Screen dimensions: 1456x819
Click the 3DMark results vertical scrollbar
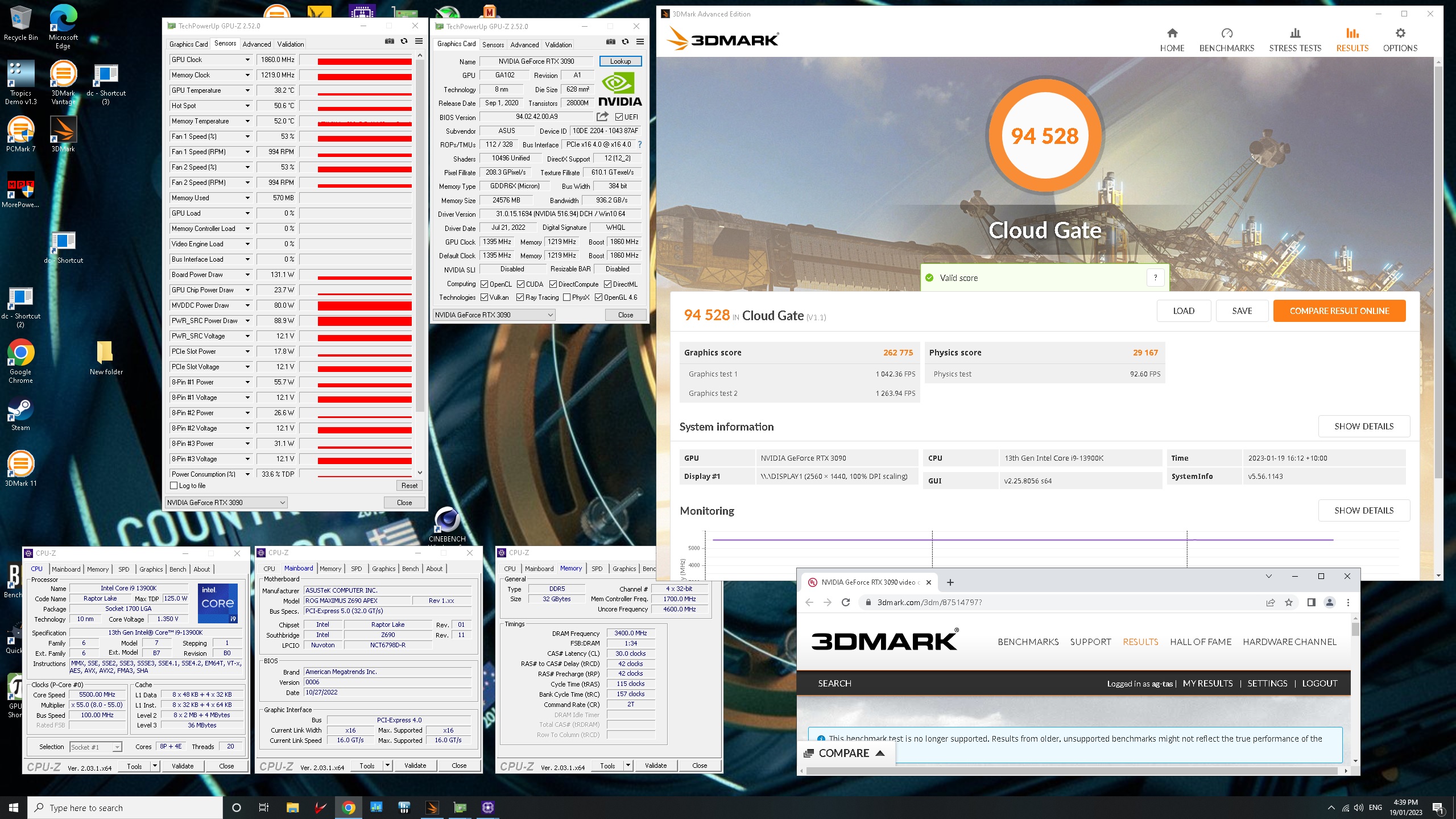1439,273
